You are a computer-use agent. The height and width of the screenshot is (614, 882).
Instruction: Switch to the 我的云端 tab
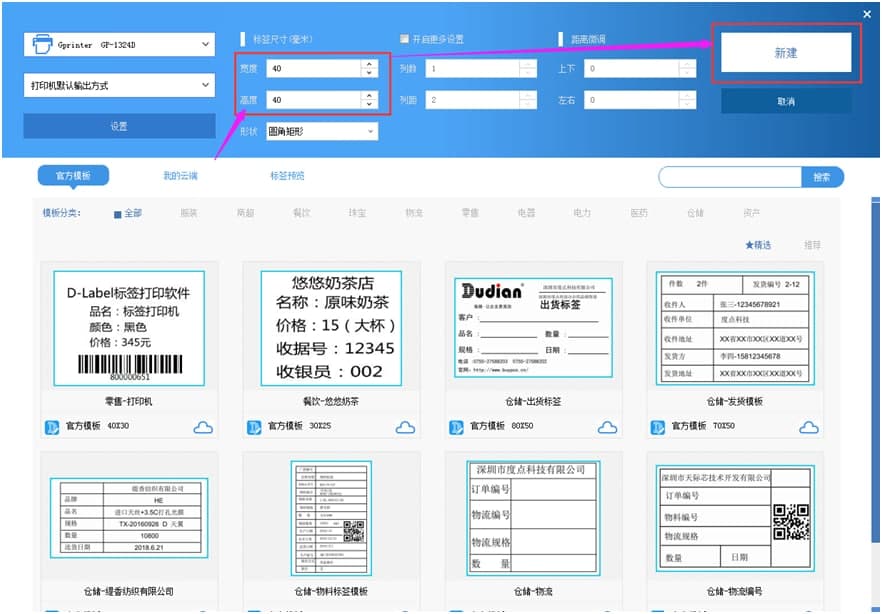pyautogui.click(x=180, y=176)
